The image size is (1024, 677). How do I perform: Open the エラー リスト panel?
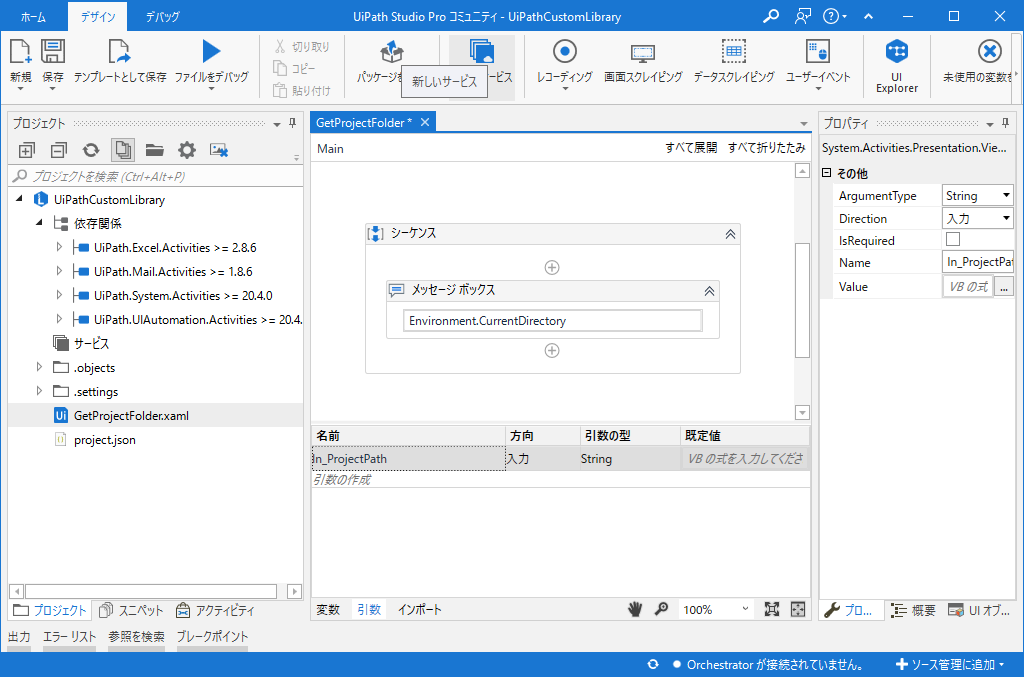click(x=69, y=637)
